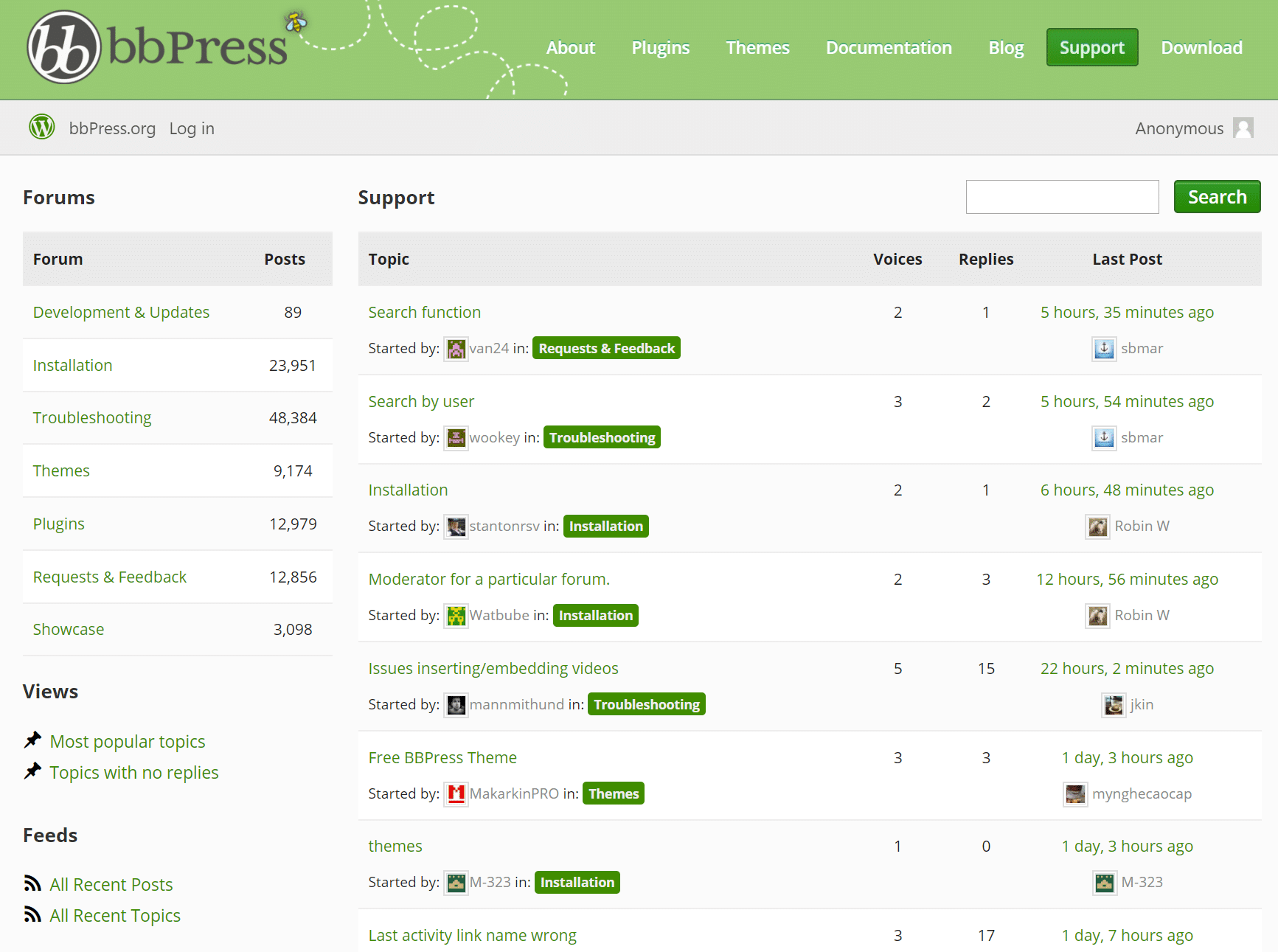Click the Search button
This screenshot has width=1278, height=952.
1216,196
